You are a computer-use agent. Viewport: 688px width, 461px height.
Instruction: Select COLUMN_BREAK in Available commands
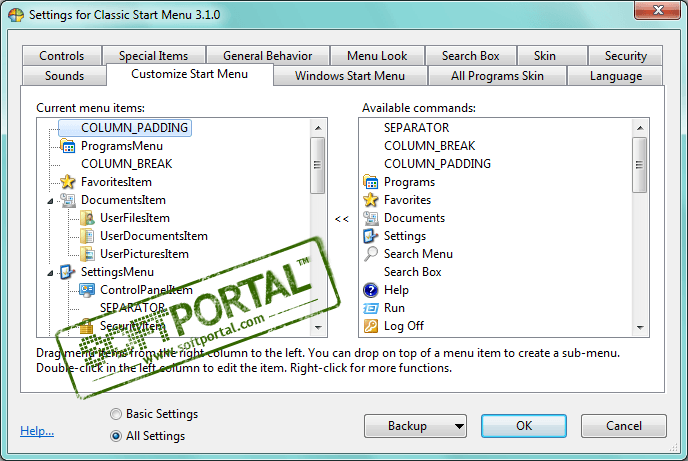pos(430,146)
